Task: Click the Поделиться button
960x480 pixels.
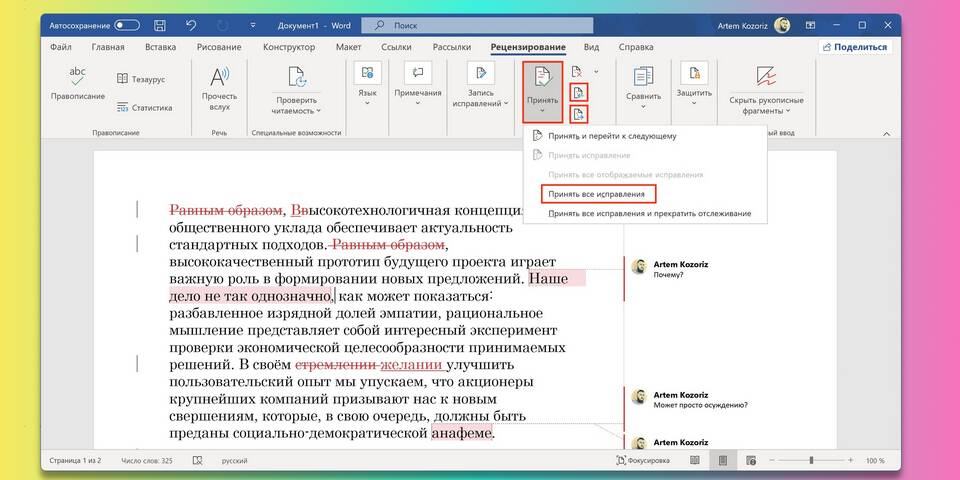Action: [854, 47]
